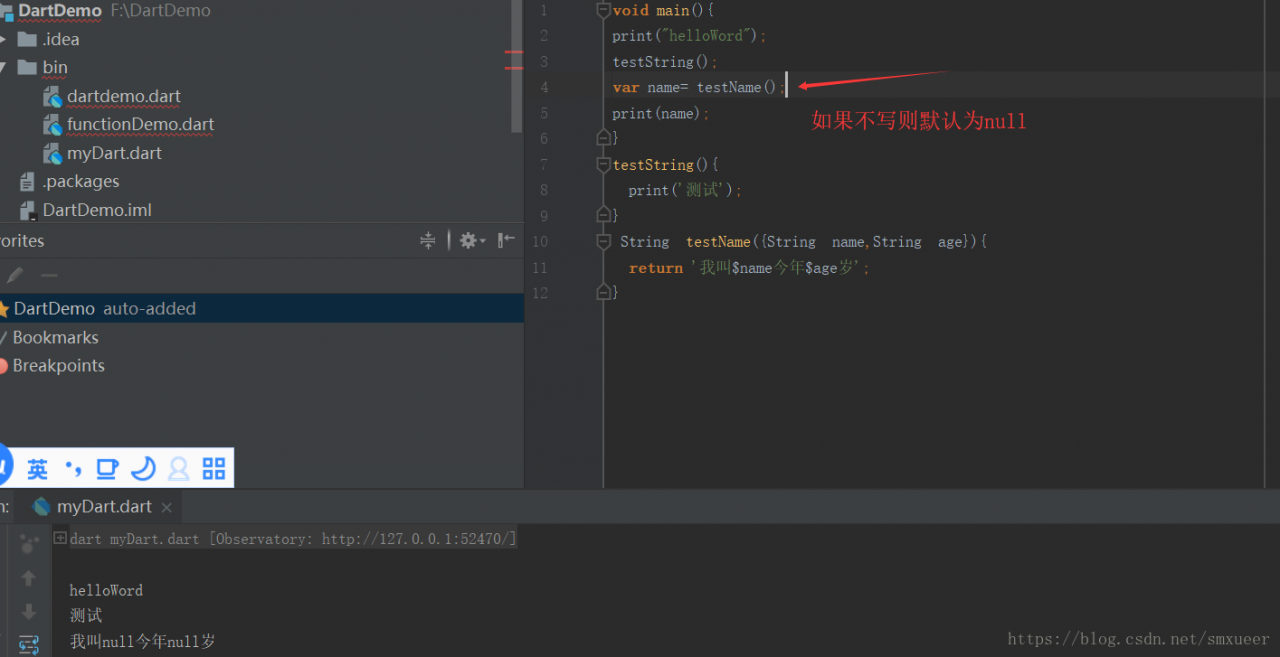
Task: Switch IME language with the 英 icon
Action: click(x=38, y=468)
